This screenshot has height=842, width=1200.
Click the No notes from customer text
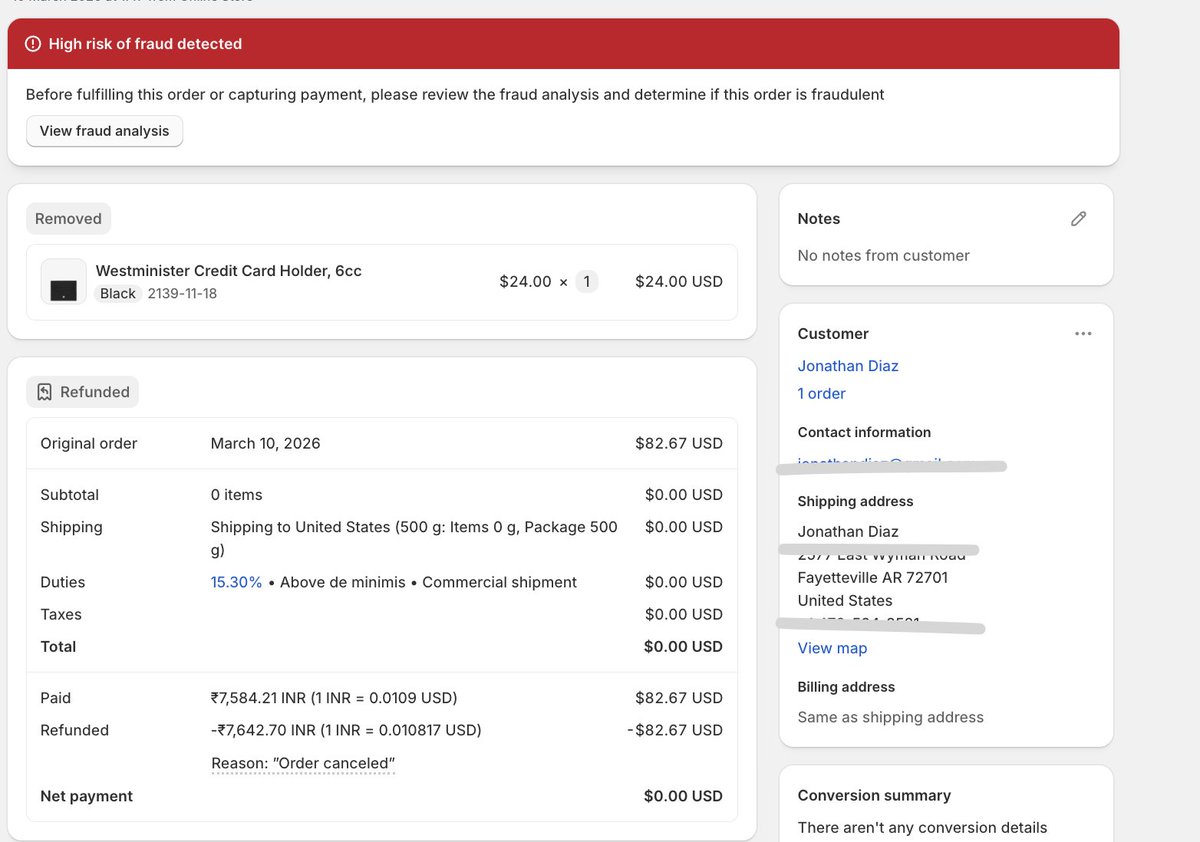884,256
